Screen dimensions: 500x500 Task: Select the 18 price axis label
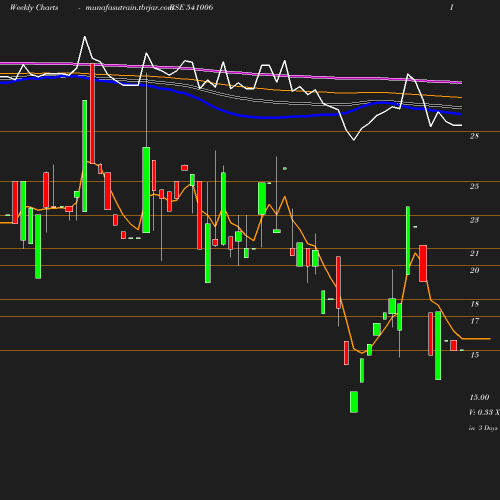click(474, 304)
